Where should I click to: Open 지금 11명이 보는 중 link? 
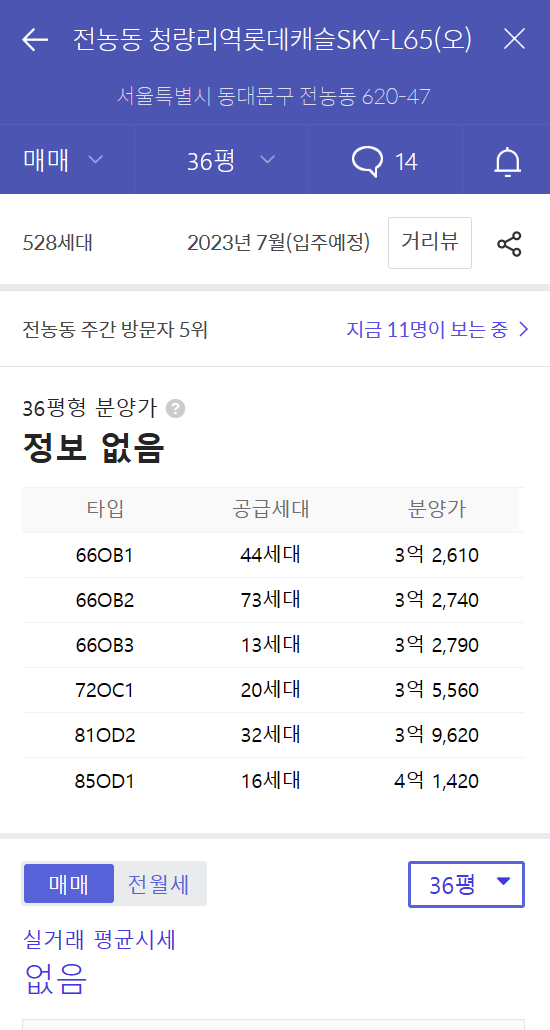pos(438,329)
